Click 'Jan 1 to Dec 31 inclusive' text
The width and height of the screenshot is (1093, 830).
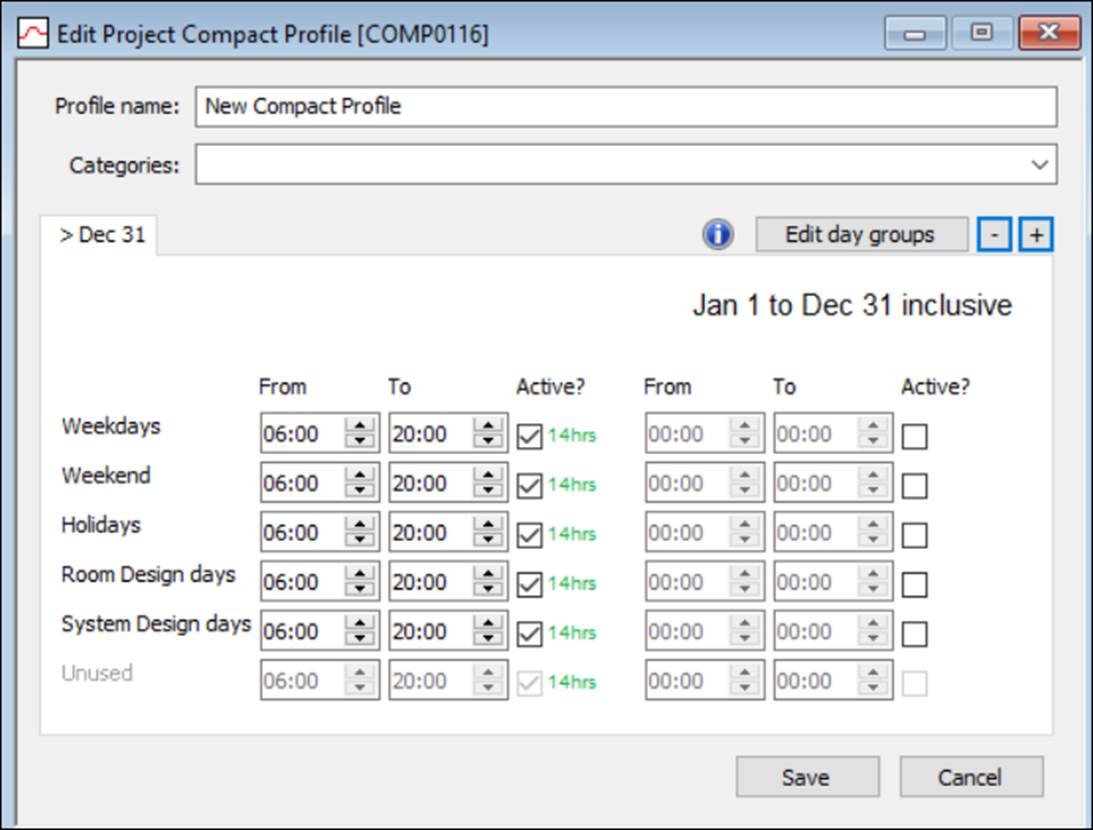tap(852, 305)
